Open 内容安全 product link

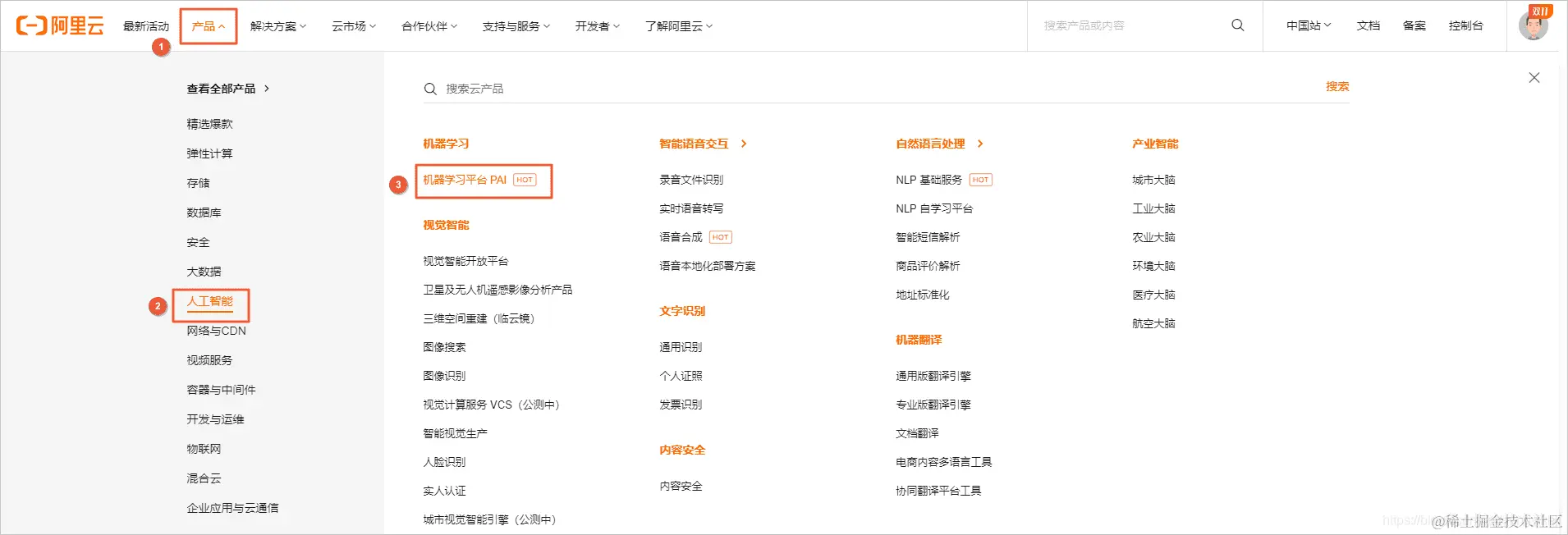click(681, 486)
